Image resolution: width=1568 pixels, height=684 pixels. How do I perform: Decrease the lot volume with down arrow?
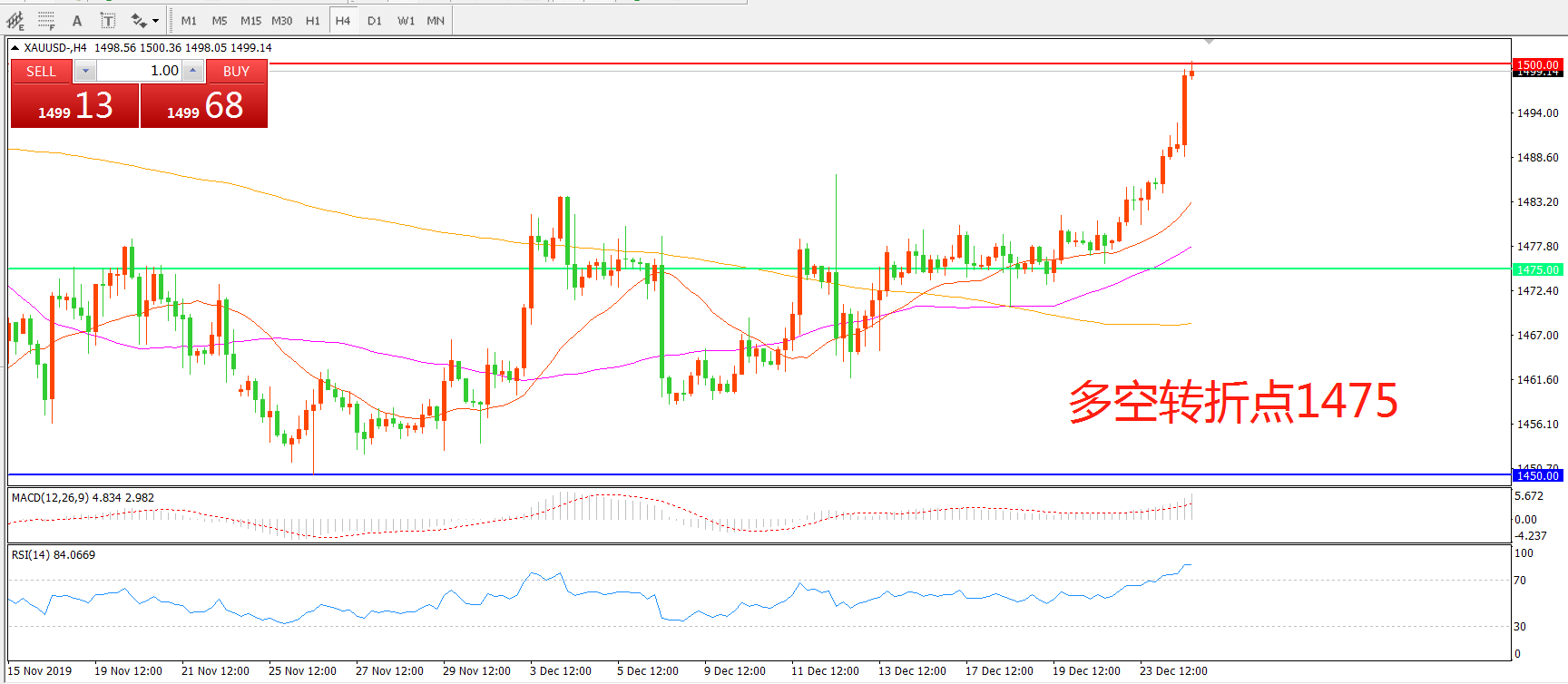pyautogui.click(x=85, y=71)
